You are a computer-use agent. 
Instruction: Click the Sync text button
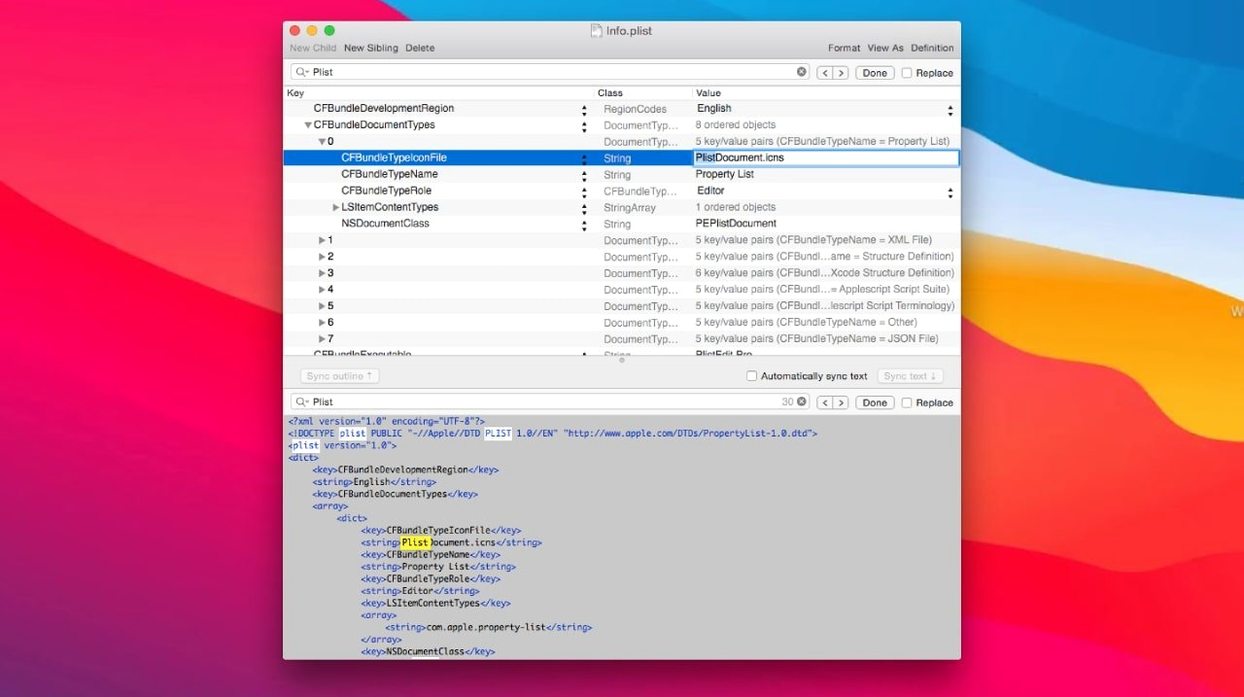(x=911, y=376)
